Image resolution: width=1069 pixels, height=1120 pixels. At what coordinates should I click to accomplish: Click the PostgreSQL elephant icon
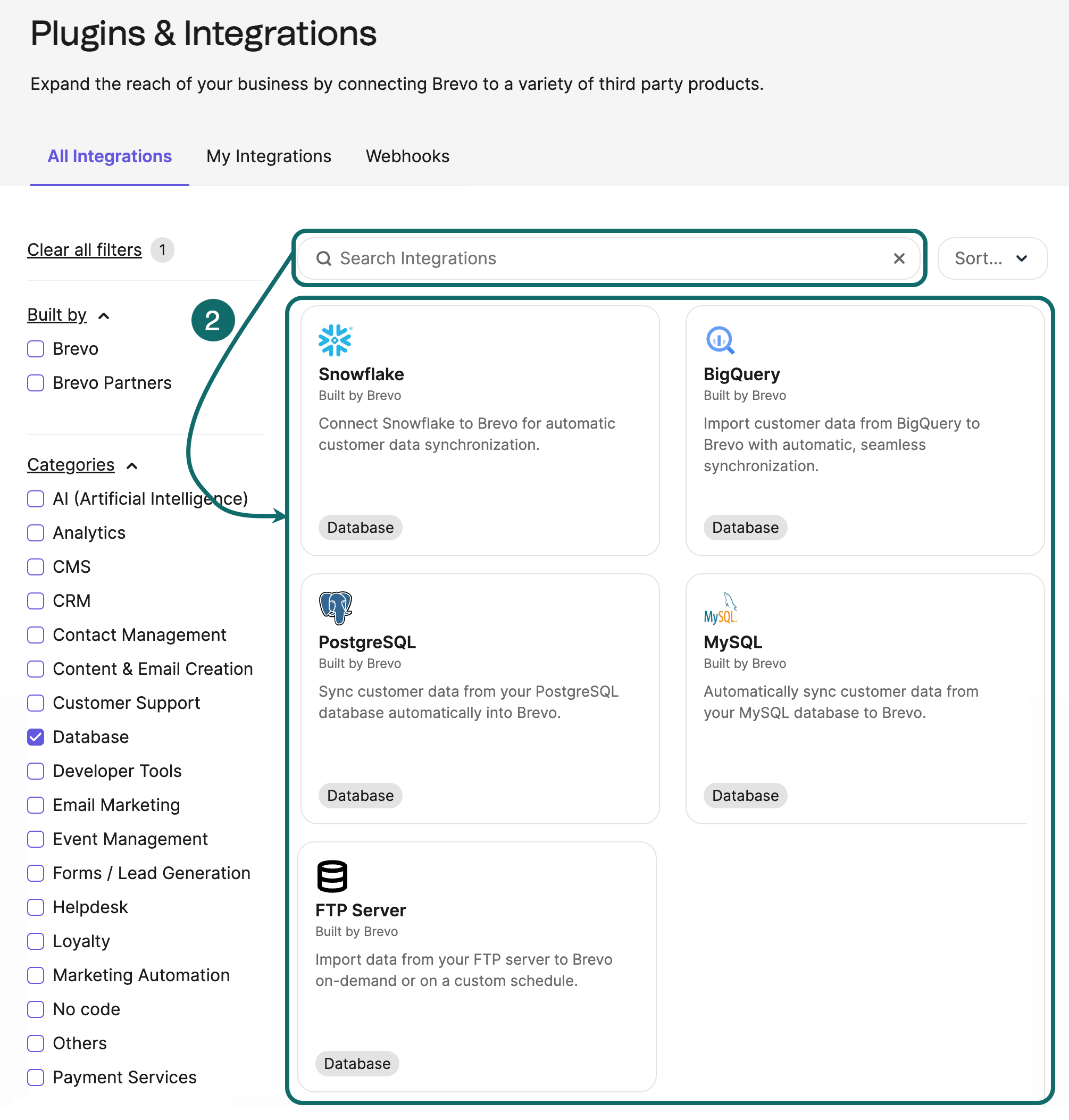coord(335,607)
